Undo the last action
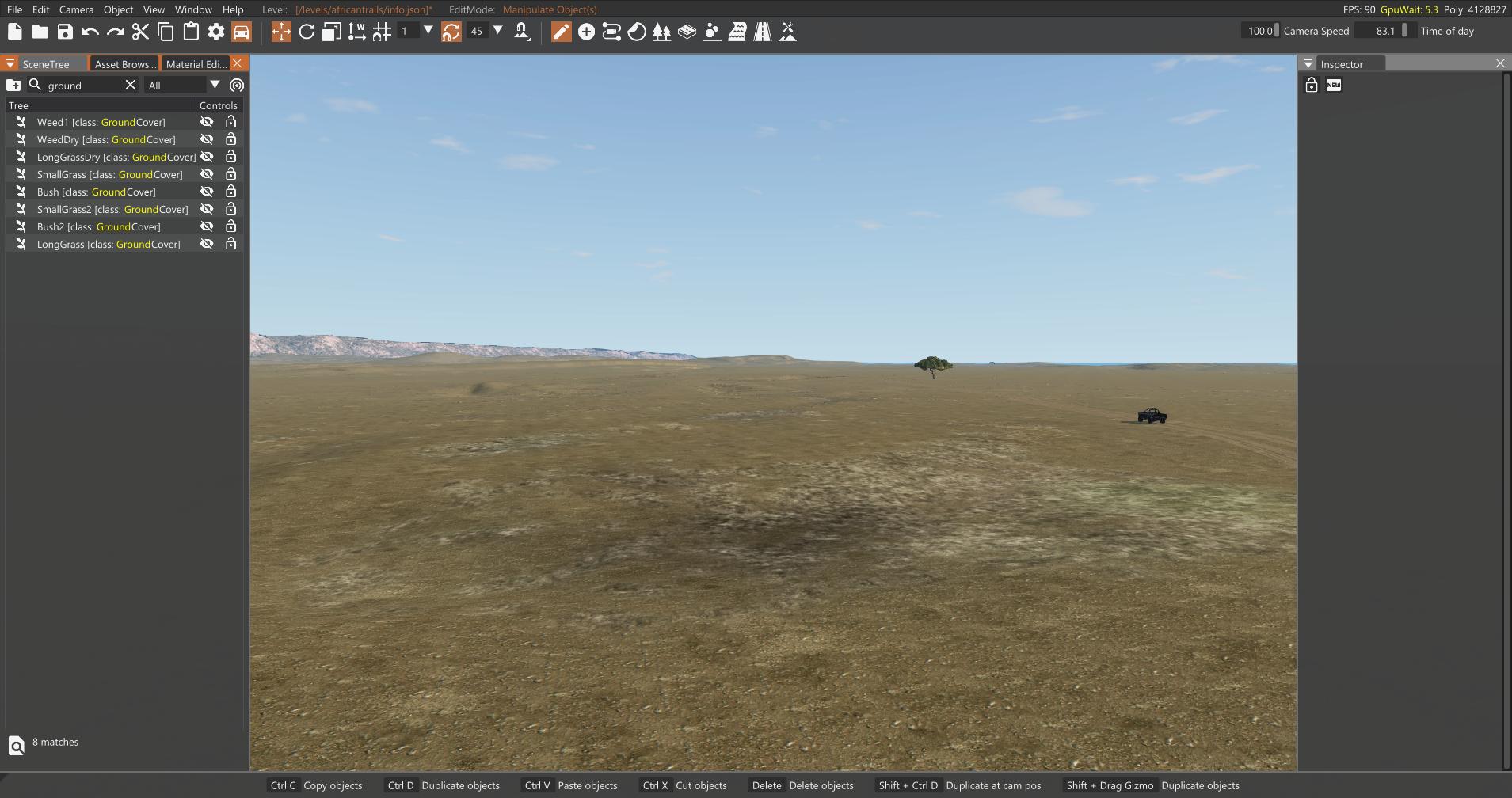The image size is (1512, 798). [90, 32]
